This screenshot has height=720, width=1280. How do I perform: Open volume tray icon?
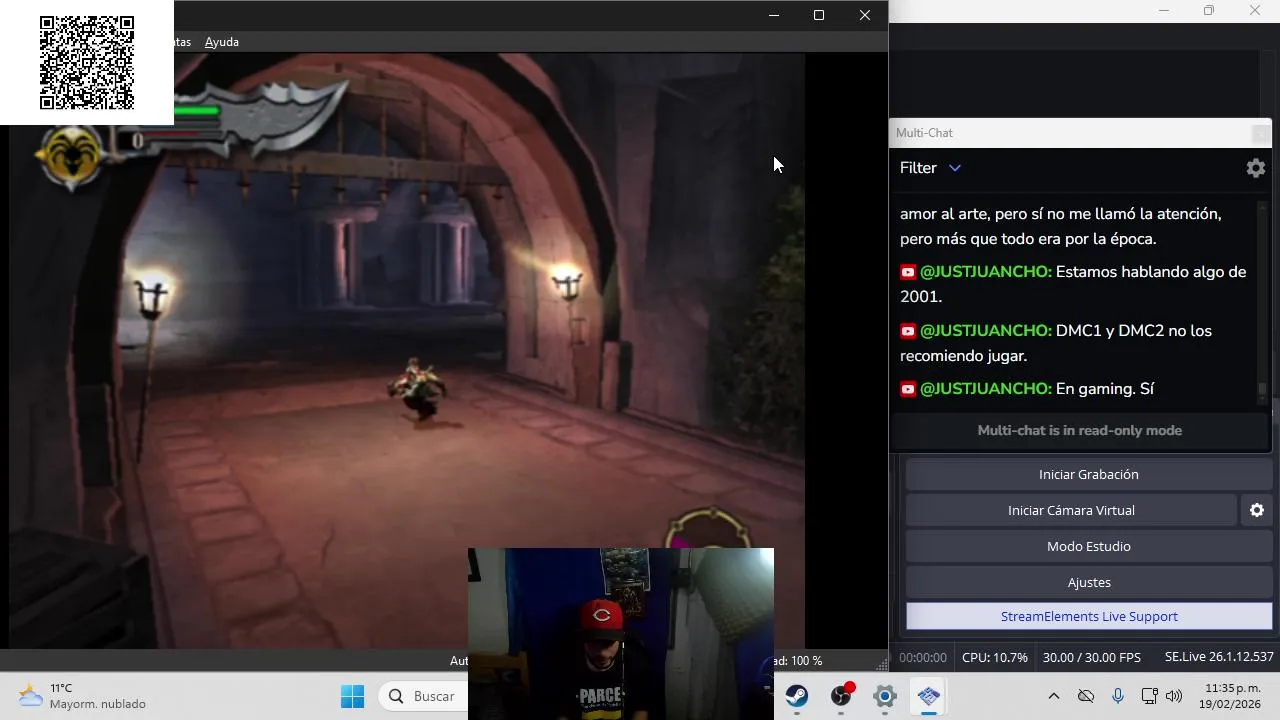click(1174, 696)
